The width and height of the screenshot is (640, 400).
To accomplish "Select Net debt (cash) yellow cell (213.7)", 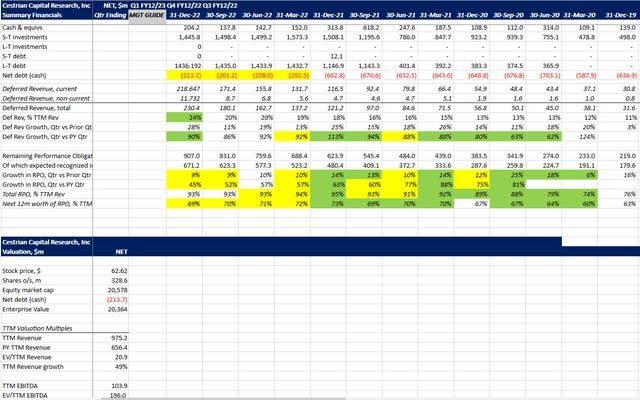I will point(184,75).
